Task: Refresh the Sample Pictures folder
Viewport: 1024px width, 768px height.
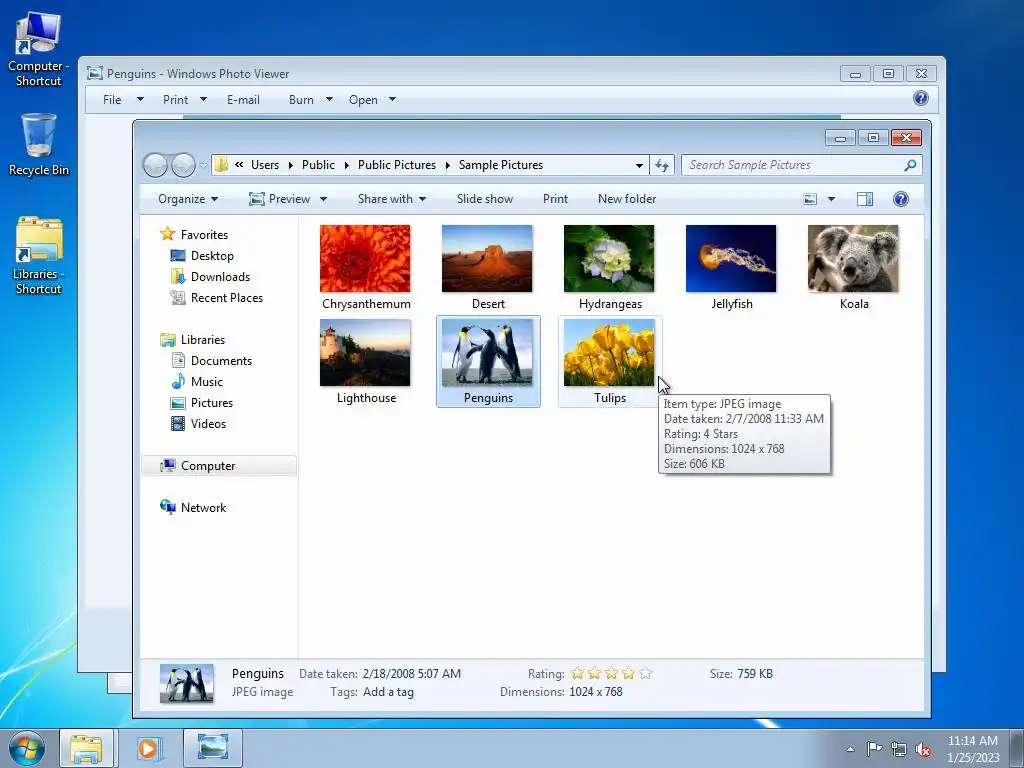Action: (662, 165)
